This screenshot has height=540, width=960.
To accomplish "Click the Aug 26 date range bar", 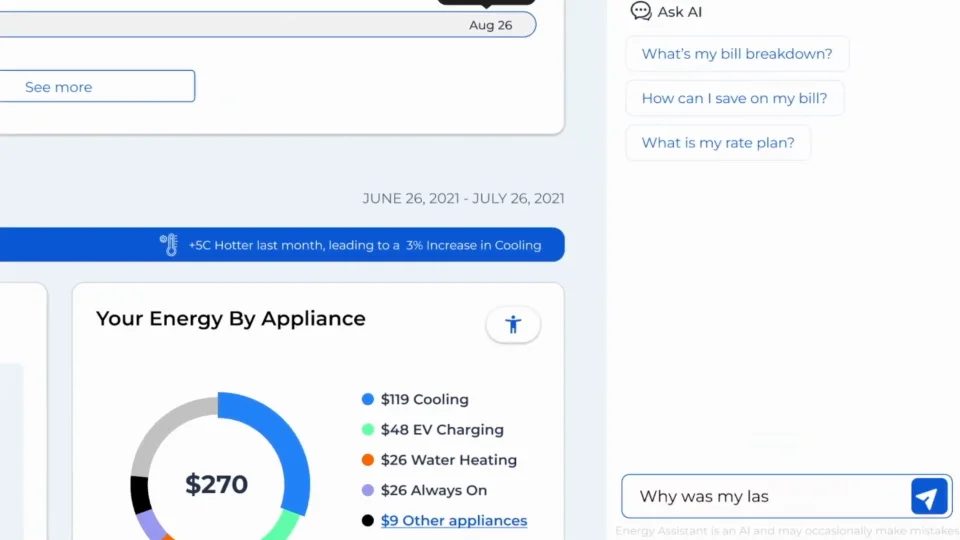I will tap(268, 24).
